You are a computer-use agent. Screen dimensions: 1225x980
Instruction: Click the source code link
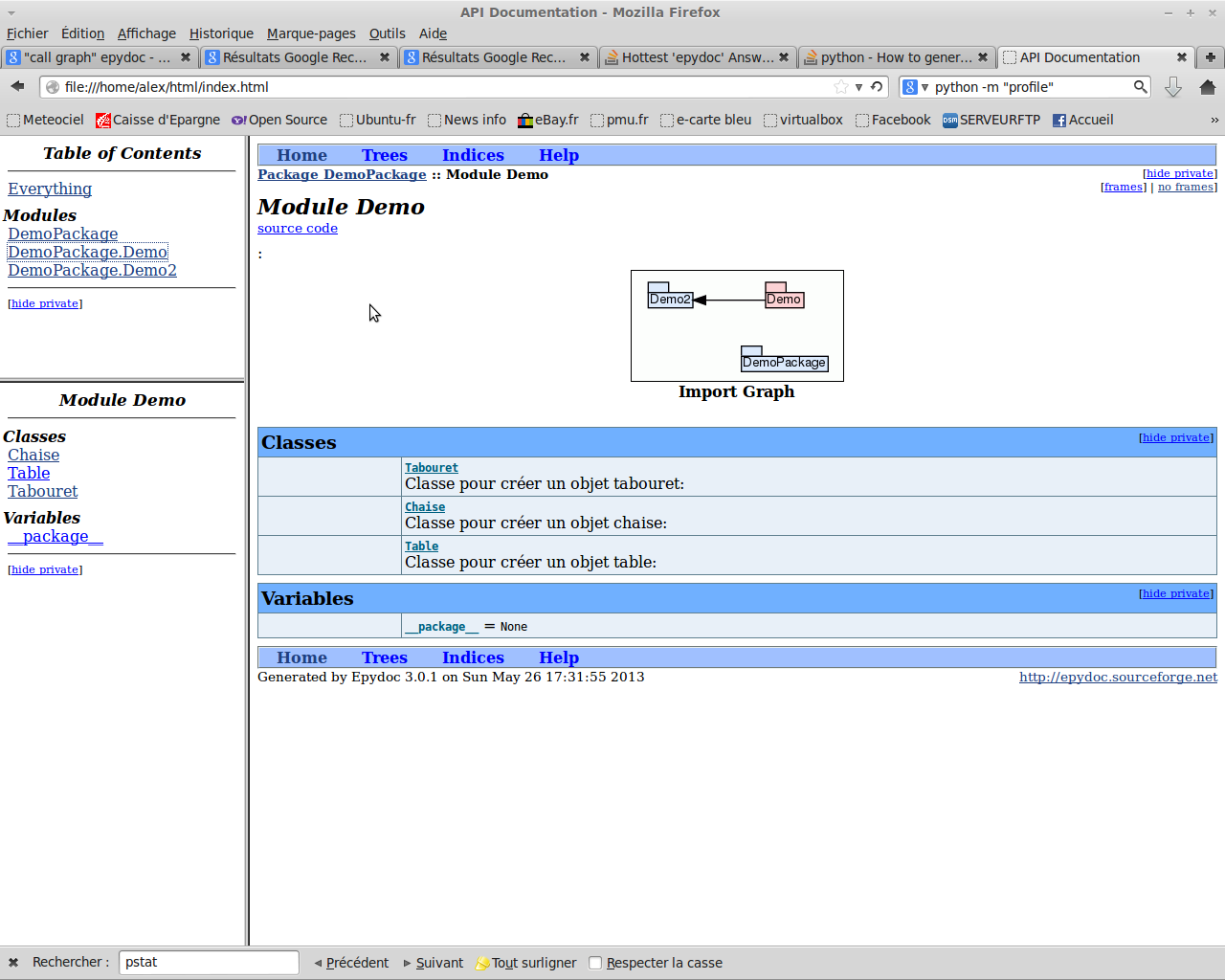pyautogui.click(x=298, y=229)
